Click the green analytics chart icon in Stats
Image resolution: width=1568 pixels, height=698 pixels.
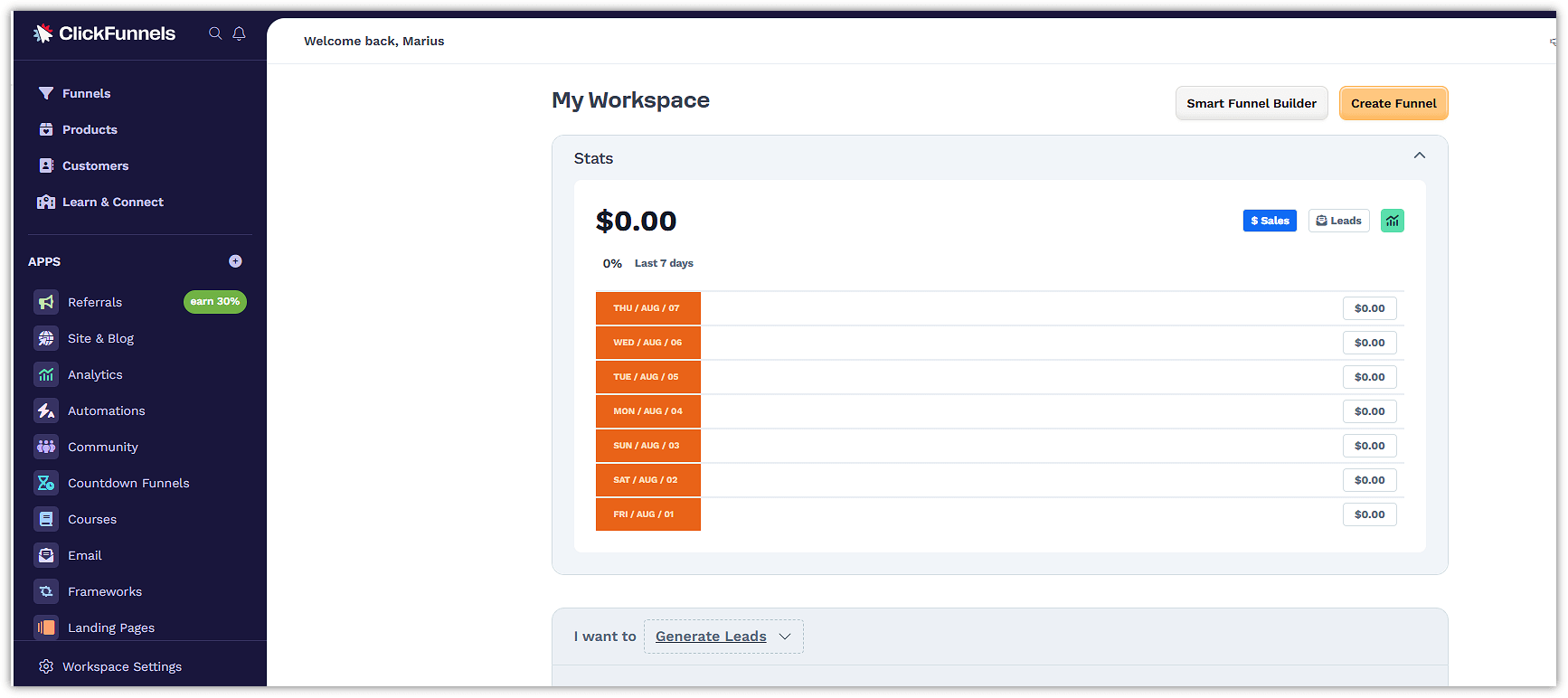[x=1392, y=221]
